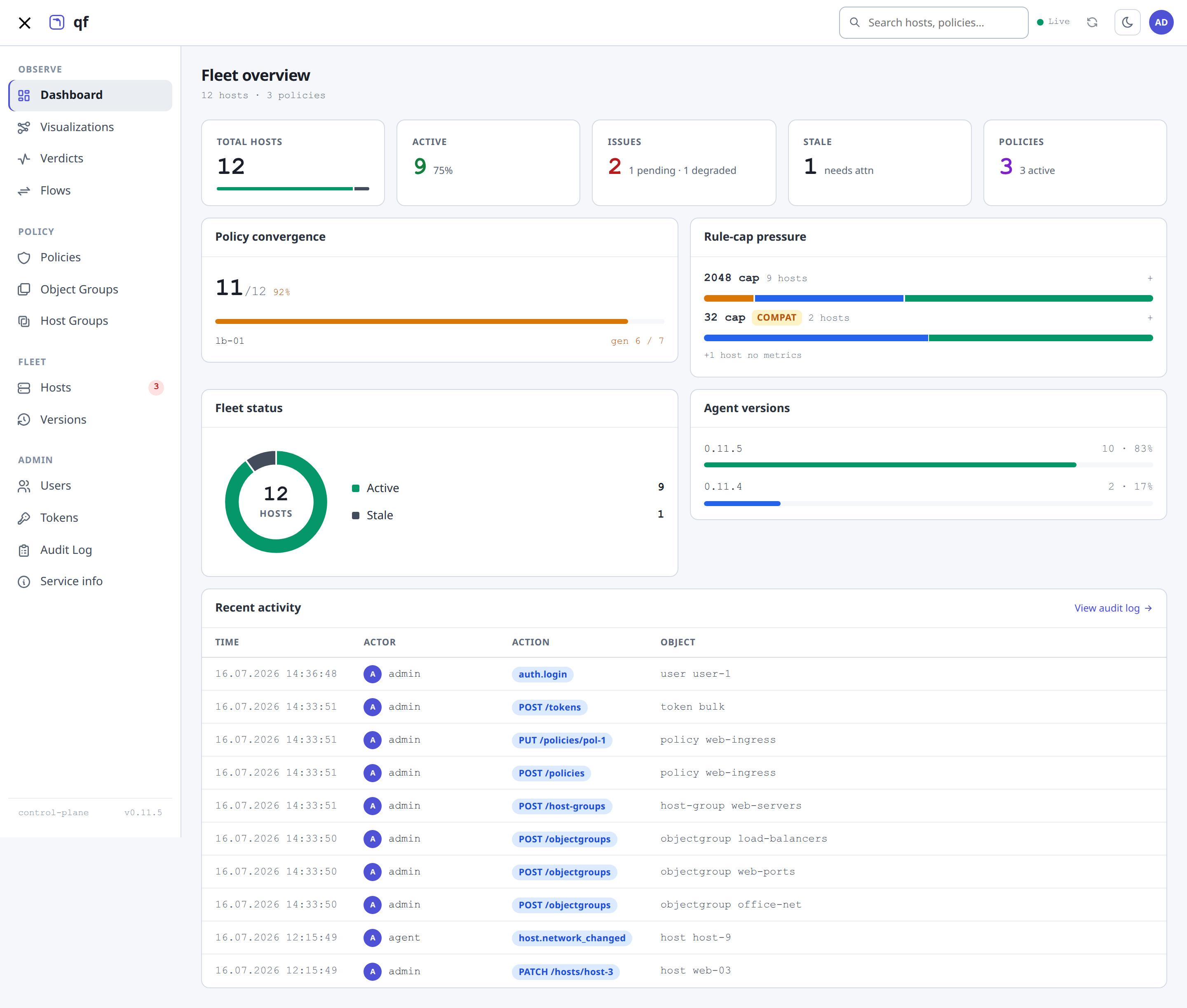
Task: Refresh data with the reload icon
Action: pos(1092,22)
